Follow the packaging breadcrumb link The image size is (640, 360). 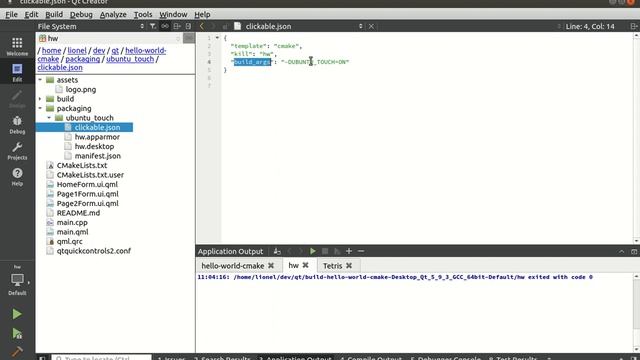tap(83, 59)
